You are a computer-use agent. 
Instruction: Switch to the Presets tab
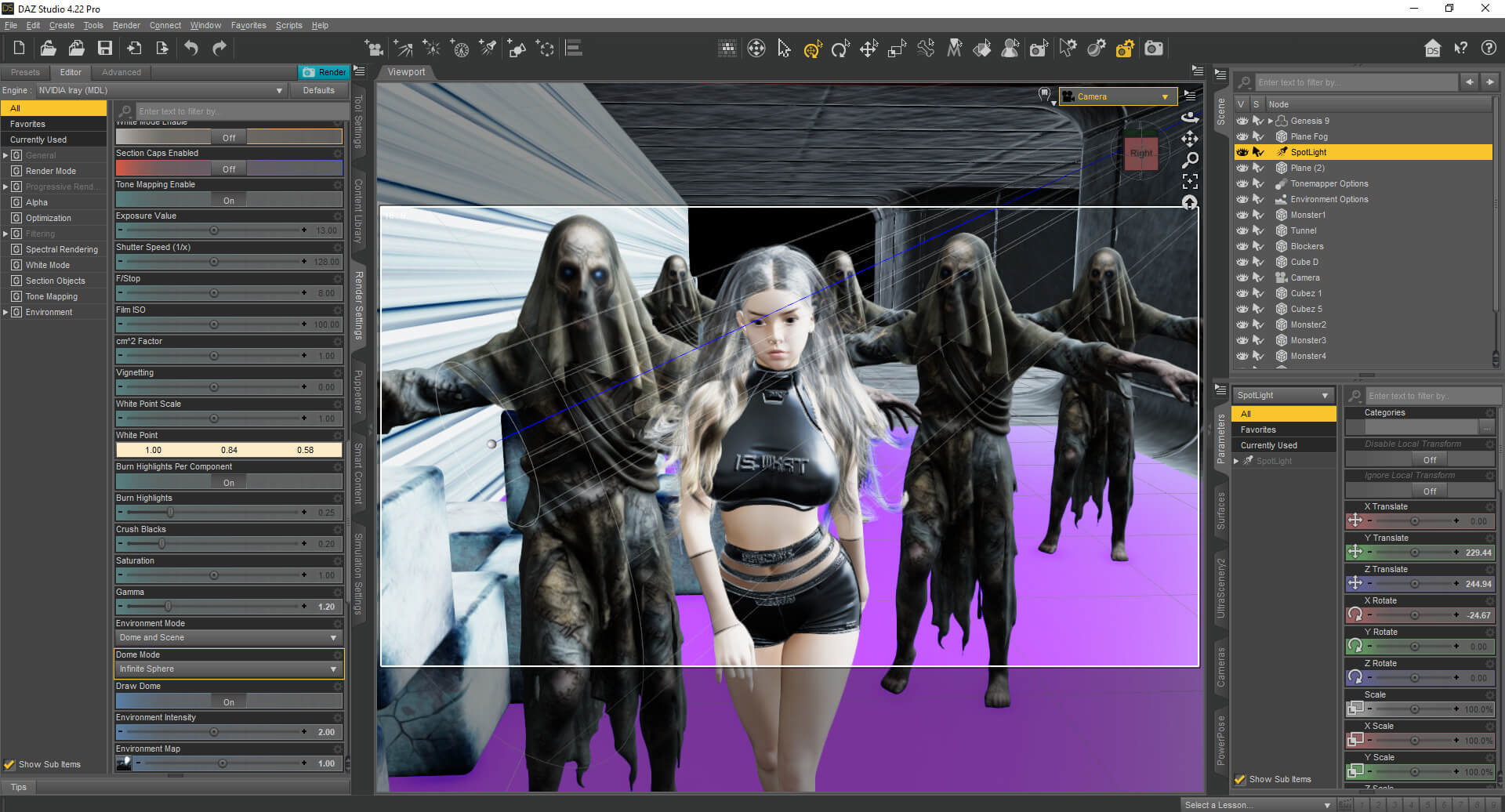pyautogui.click(x=25, y=72)
